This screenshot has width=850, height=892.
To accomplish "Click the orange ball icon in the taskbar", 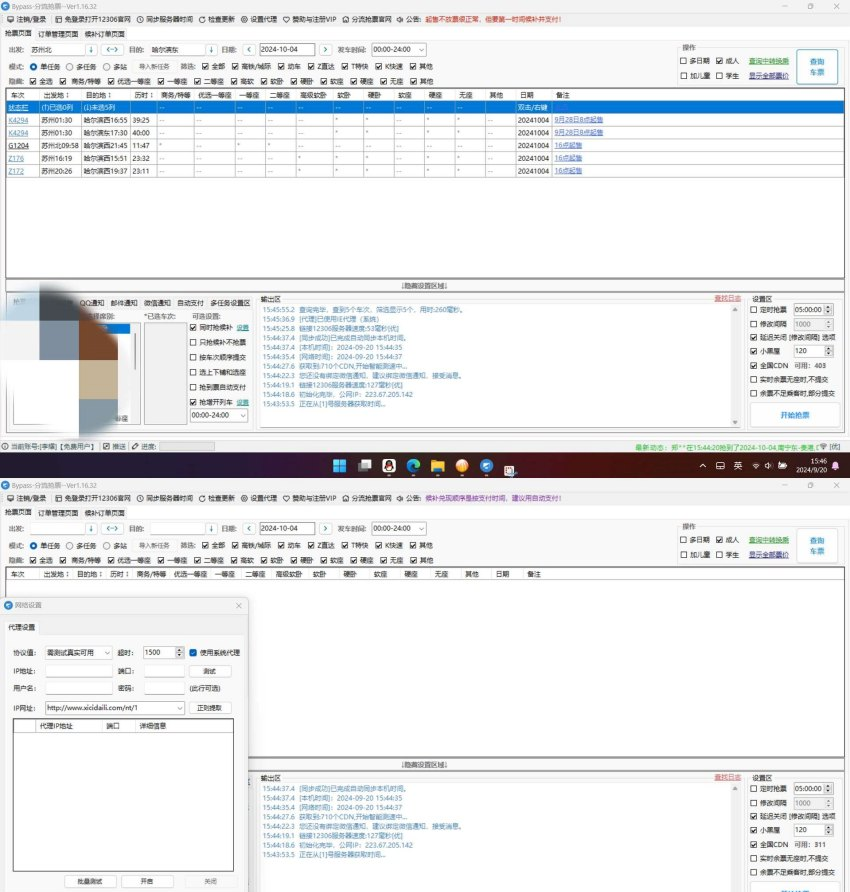I will pos(461,466).
